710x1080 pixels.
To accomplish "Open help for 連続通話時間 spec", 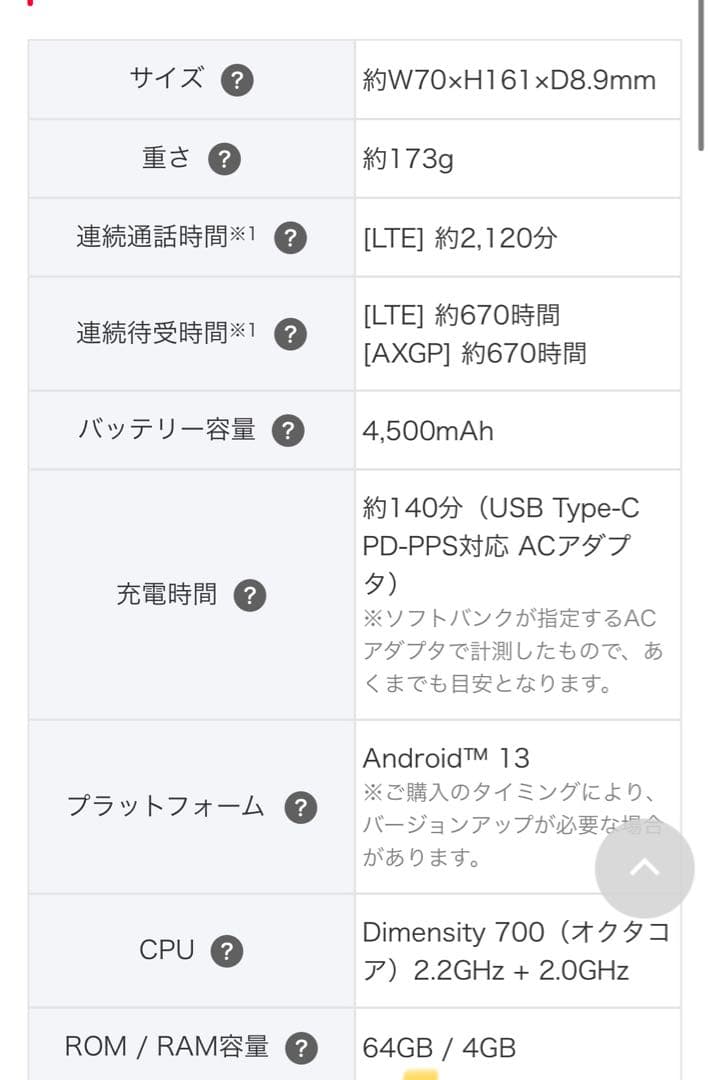I will pyautogui.click(x=289, y=237).
